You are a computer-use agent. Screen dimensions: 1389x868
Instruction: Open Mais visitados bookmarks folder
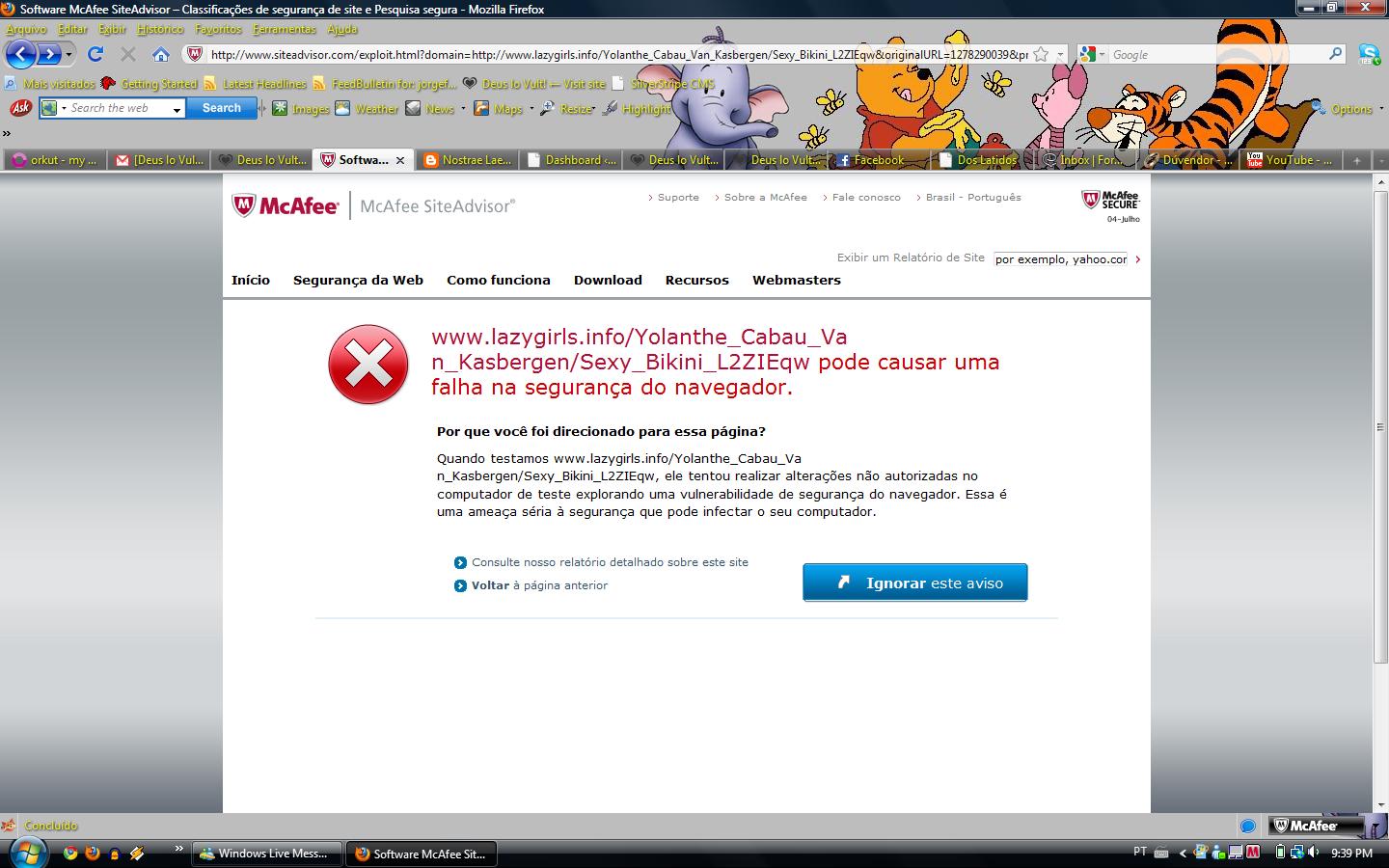[x=50, y=84]
